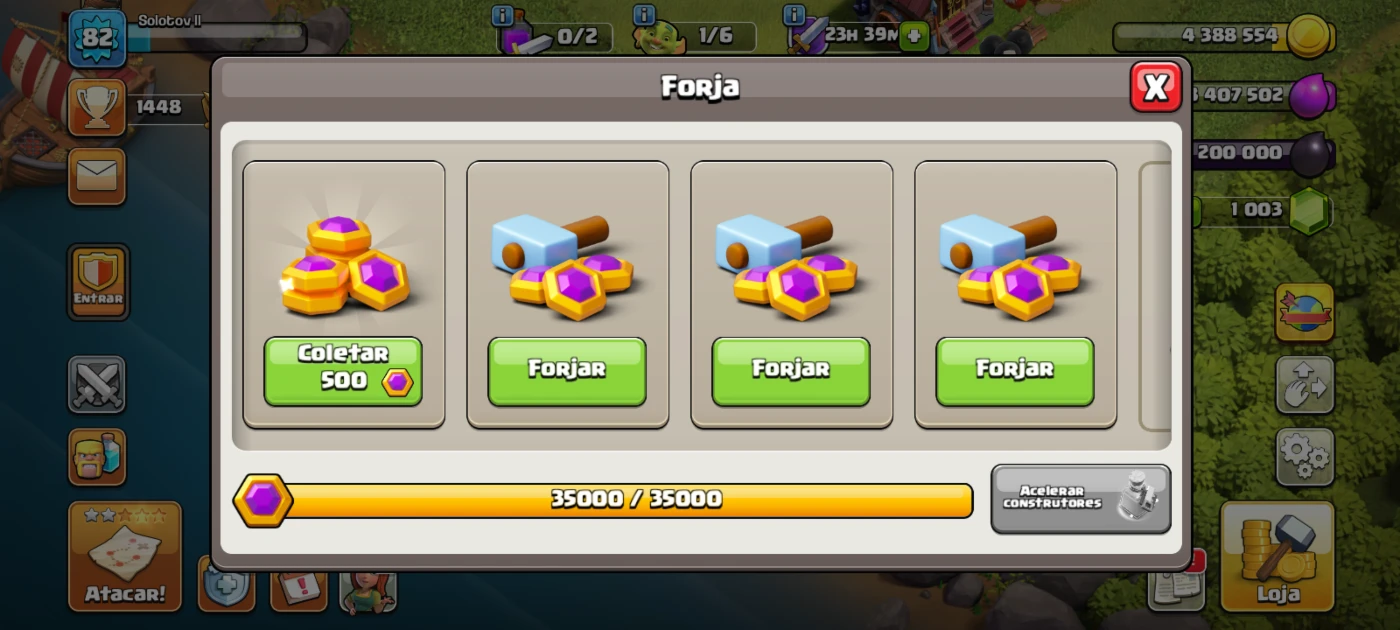1400x630 pixels.
Task: Tap the Atacar! map button
Action: [x=125, y=556]
